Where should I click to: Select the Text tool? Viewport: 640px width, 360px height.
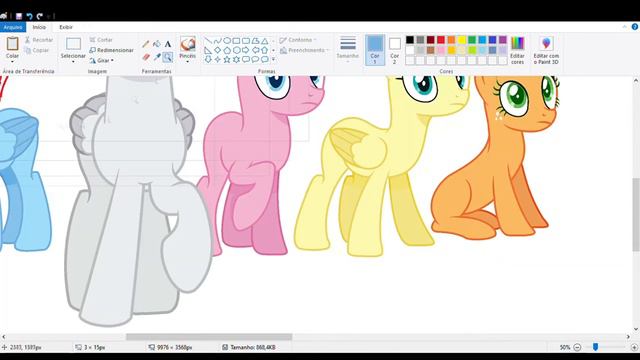pyautogui.click(x=168, y=44)
